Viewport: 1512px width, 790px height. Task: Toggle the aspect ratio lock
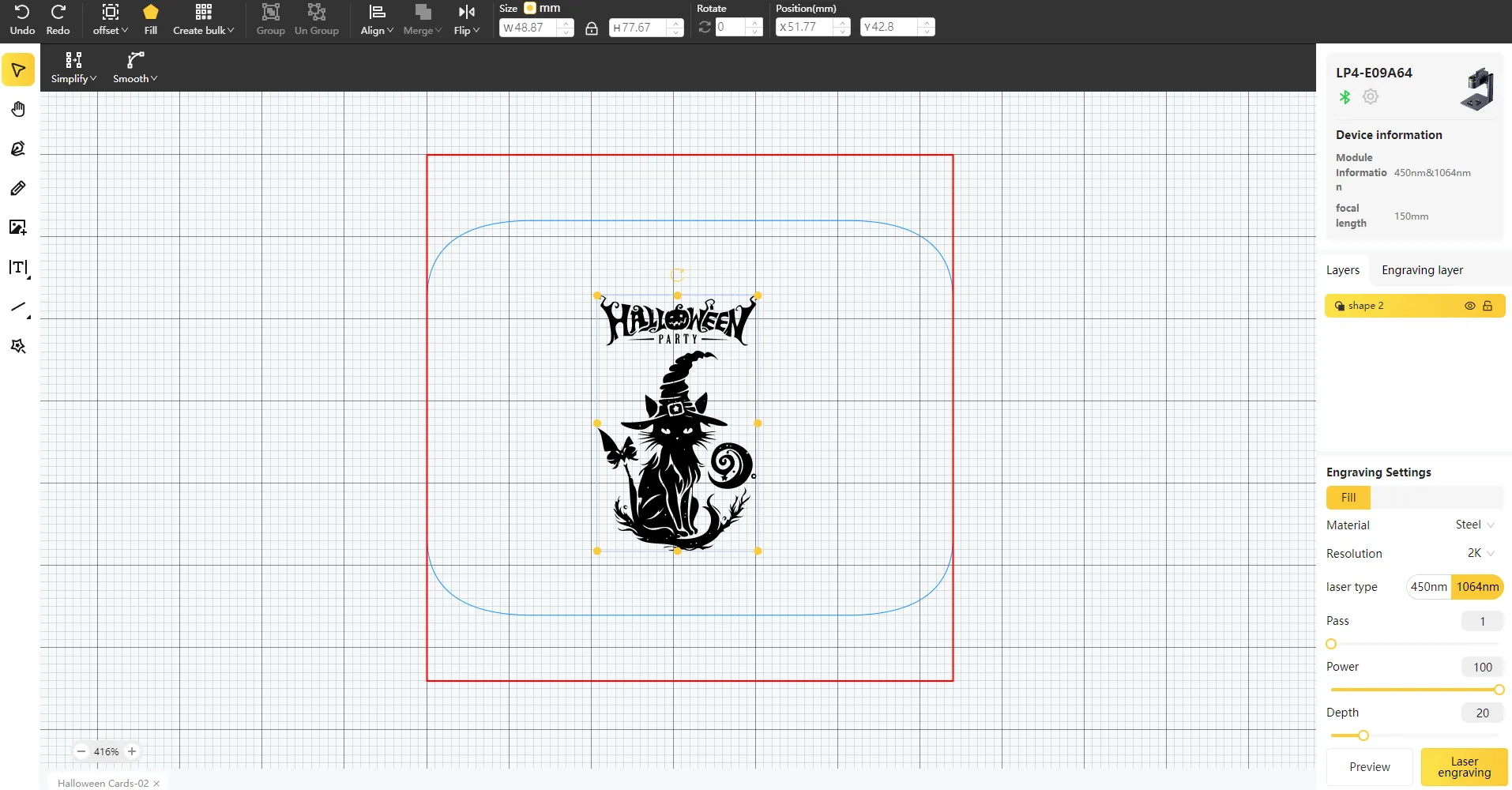coord(592,28)
